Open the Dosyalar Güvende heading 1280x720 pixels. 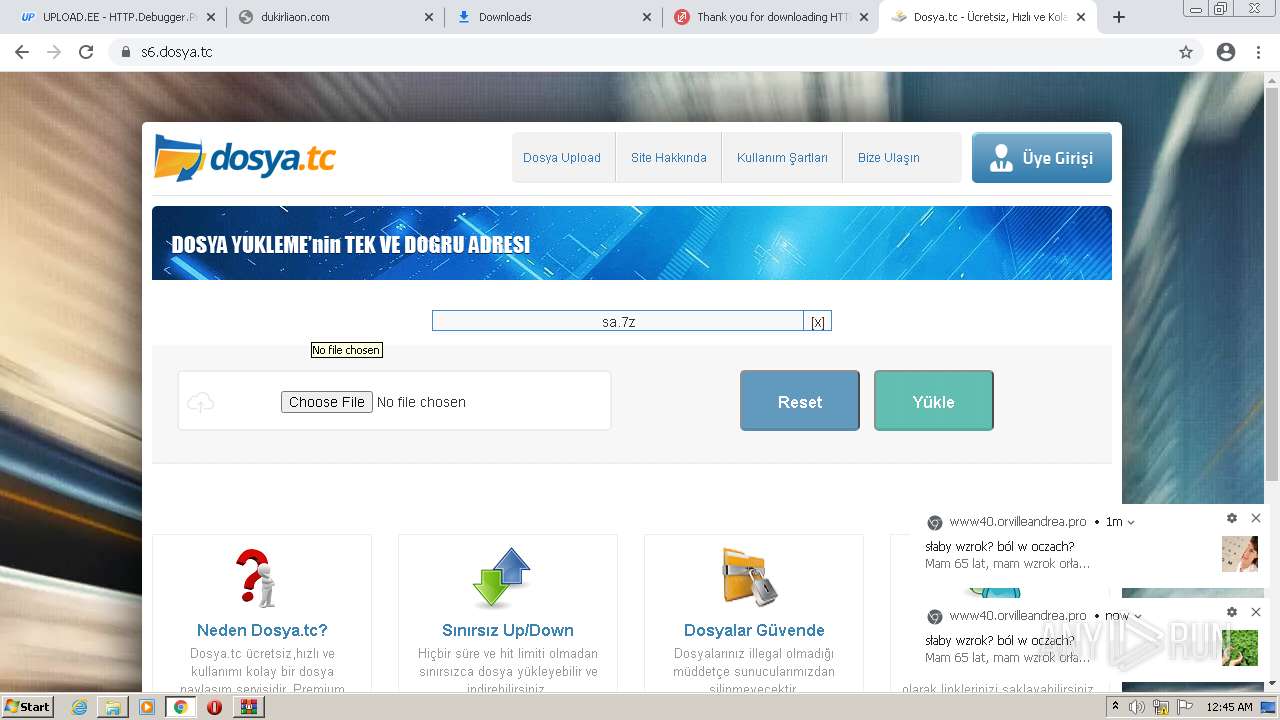click(754, 631)
